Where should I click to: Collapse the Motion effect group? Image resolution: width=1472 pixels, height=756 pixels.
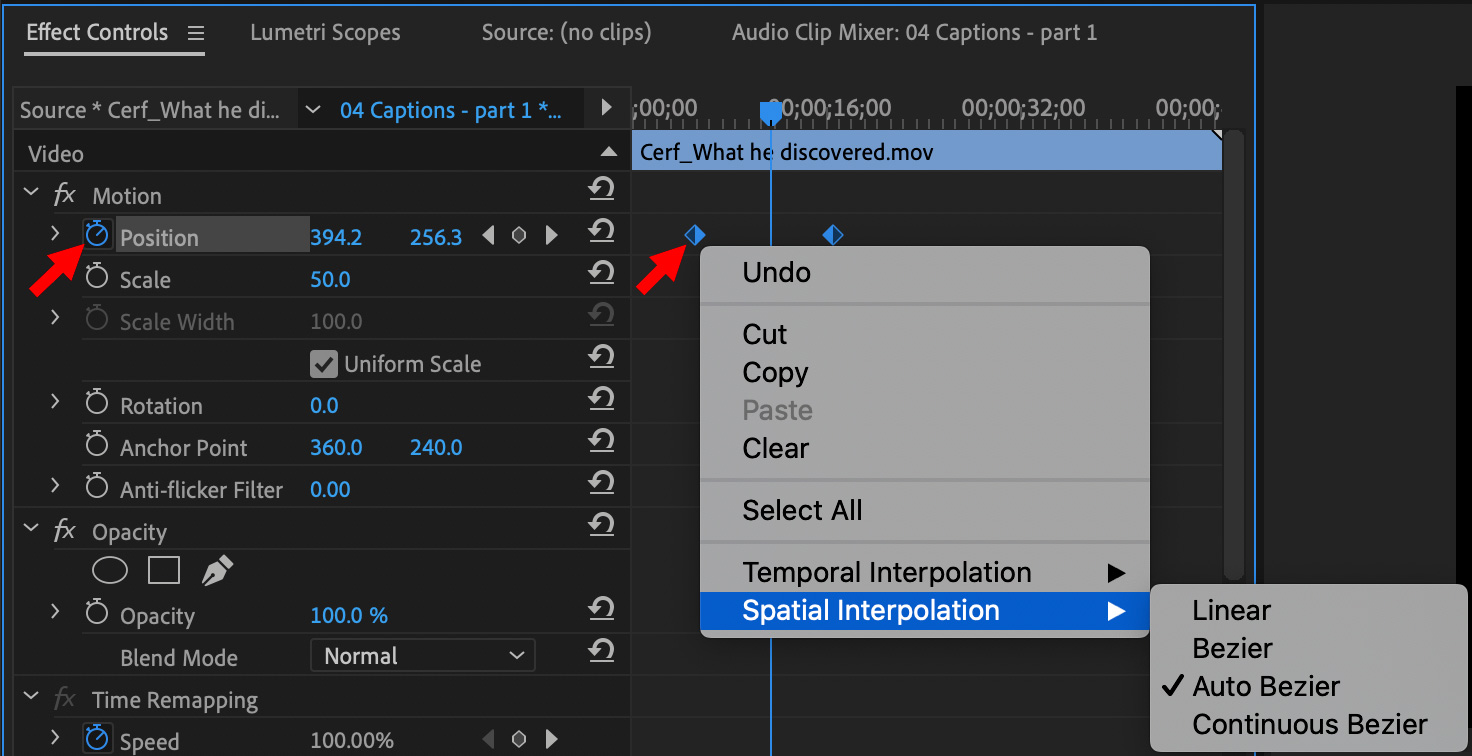[x=32, y=192]
